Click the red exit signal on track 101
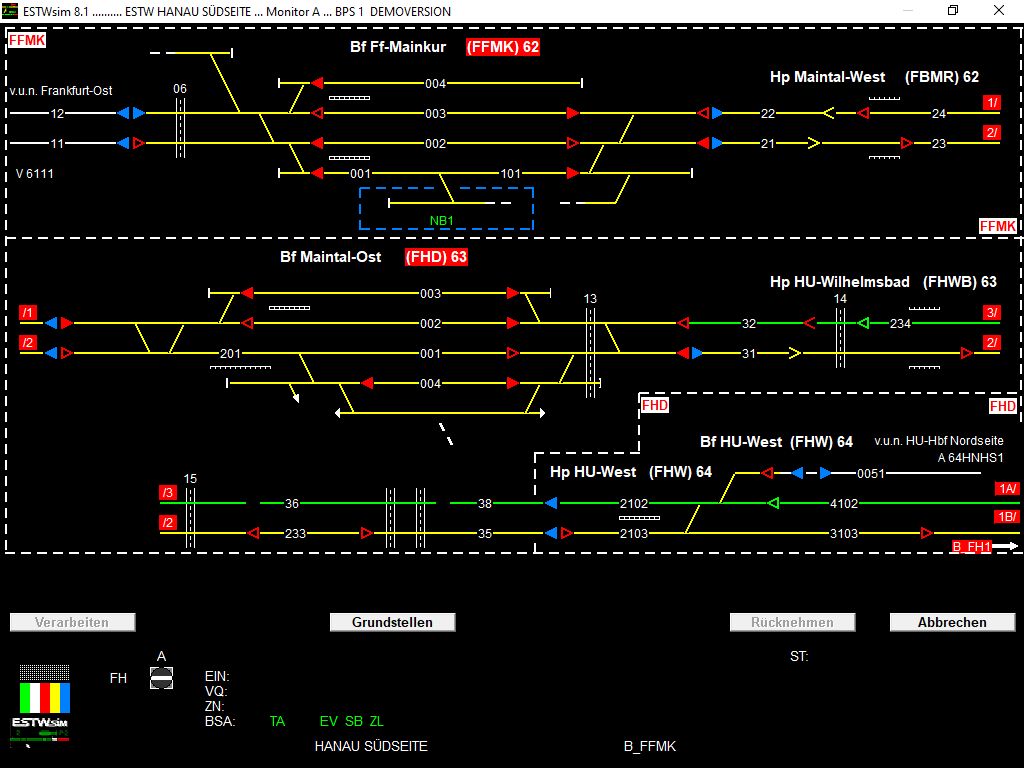This screenshot has width=1024, height=768. [570, 172]
